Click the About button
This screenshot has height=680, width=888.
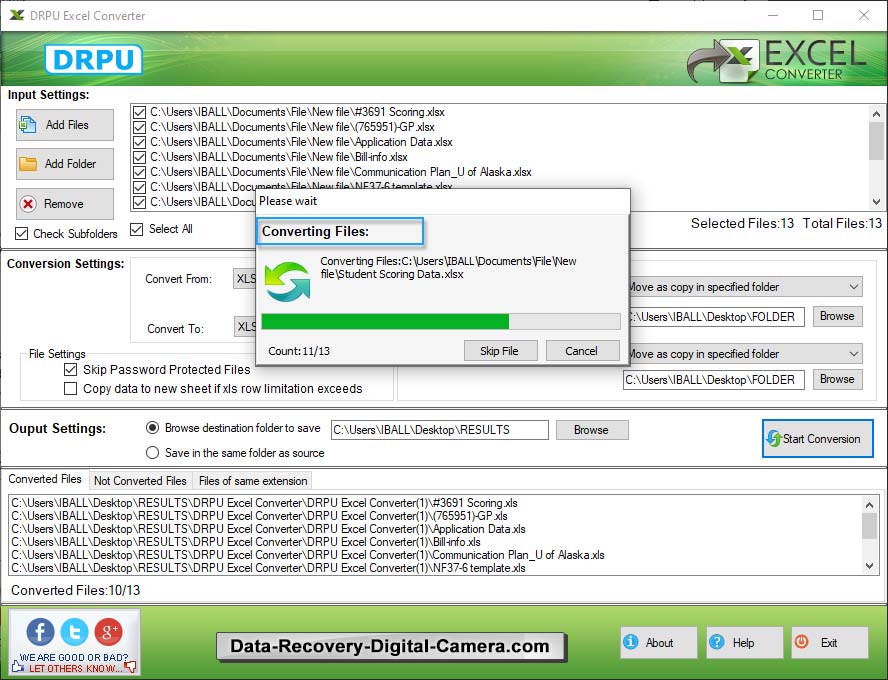click(x=659, y=643)
